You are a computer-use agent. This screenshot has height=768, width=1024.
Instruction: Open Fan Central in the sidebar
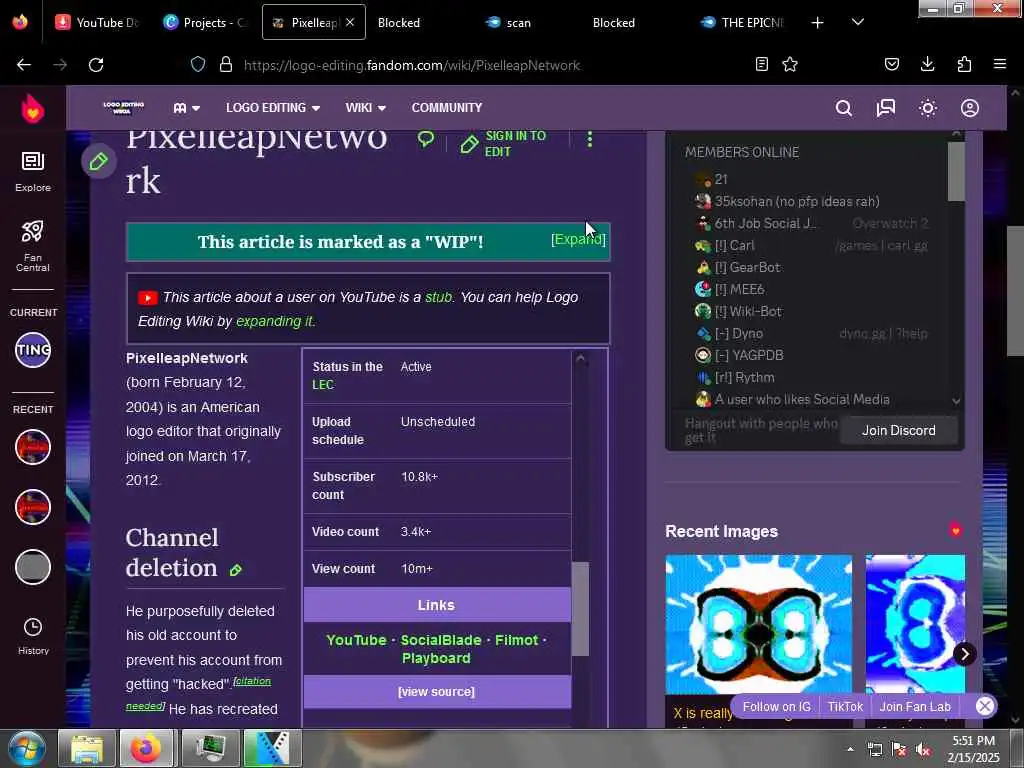click(x=33, y=246)
